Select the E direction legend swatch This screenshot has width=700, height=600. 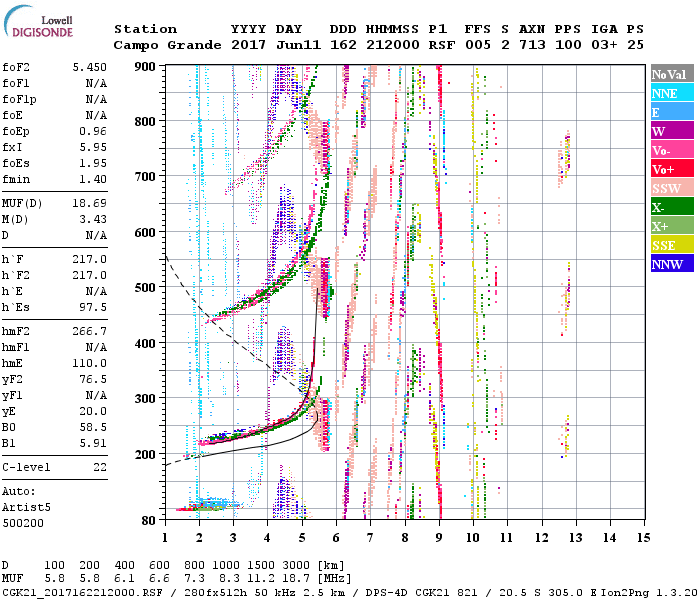pyautogui.click(x=672, y=112)
